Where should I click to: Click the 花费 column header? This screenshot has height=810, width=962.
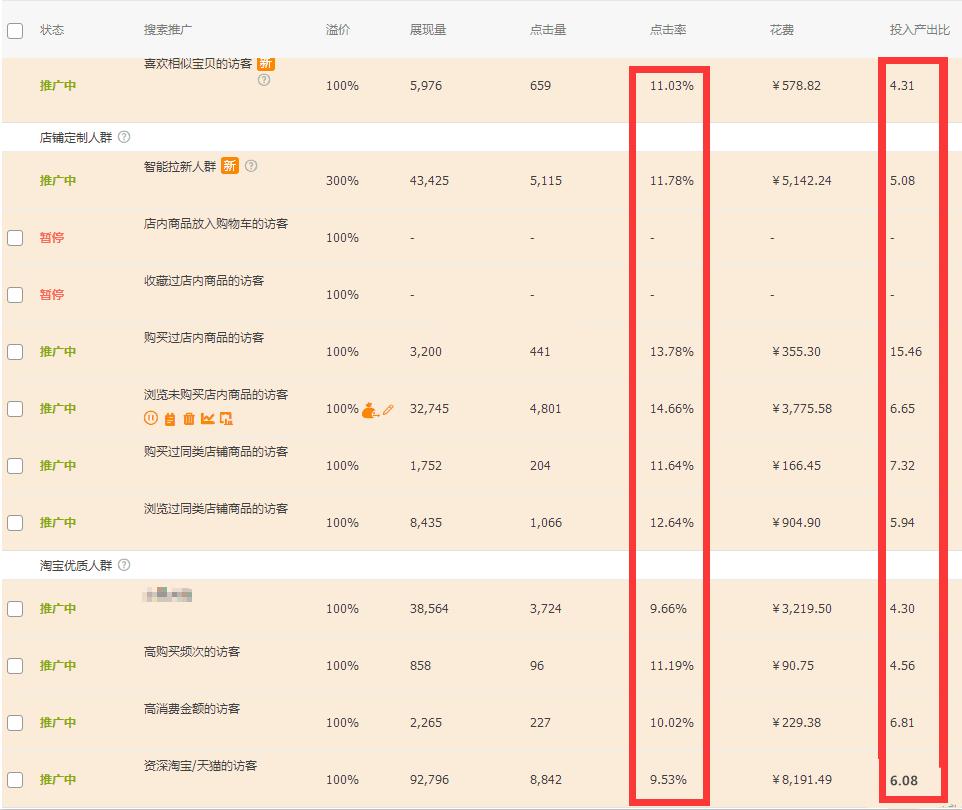click(x=779, y=30)
